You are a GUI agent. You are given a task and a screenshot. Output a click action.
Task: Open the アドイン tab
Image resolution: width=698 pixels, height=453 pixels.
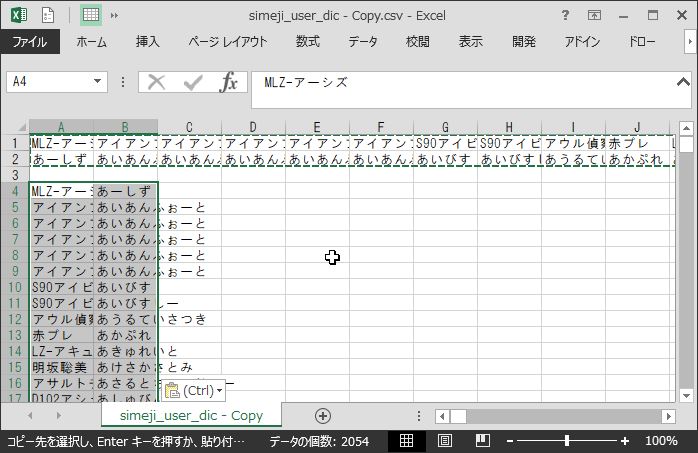tap(582, 42)
